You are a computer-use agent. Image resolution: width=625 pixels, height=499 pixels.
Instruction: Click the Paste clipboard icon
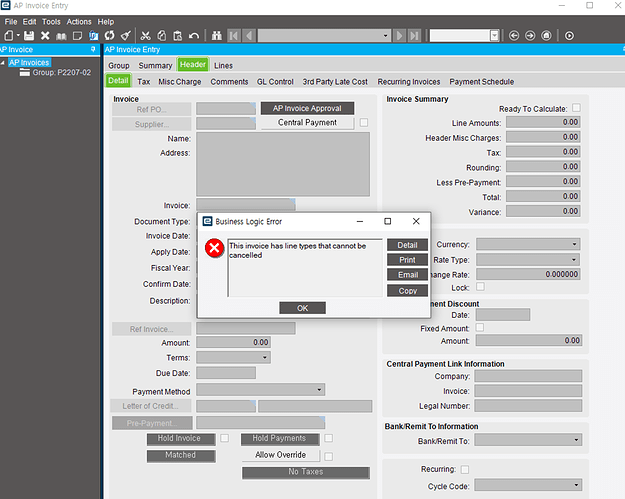point(178,35)
